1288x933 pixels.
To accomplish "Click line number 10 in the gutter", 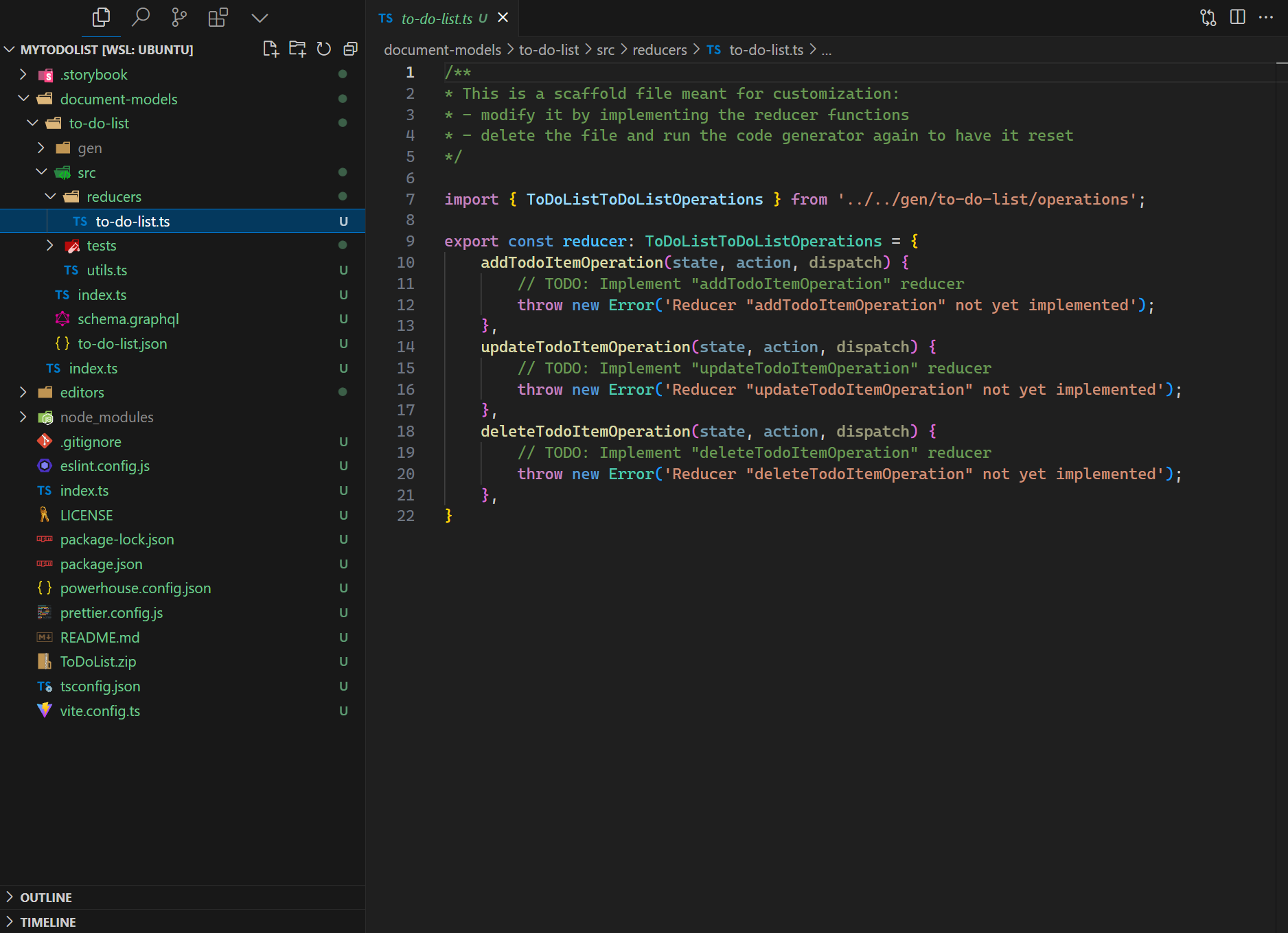I will click(x=405, y=262).
